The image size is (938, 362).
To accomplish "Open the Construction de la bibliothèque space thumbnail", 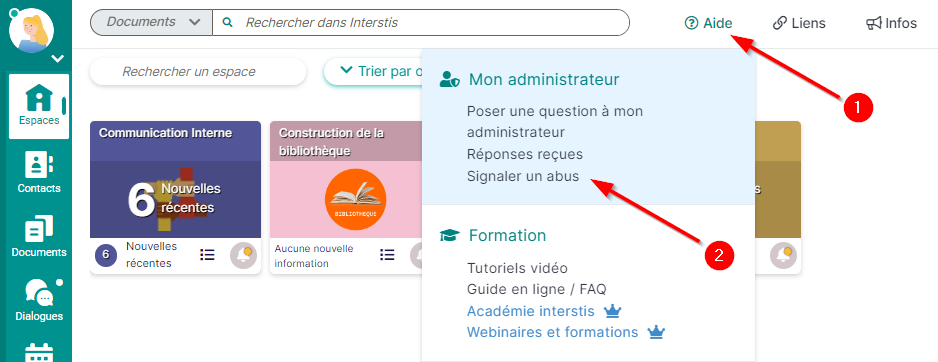I will point(356,199).
